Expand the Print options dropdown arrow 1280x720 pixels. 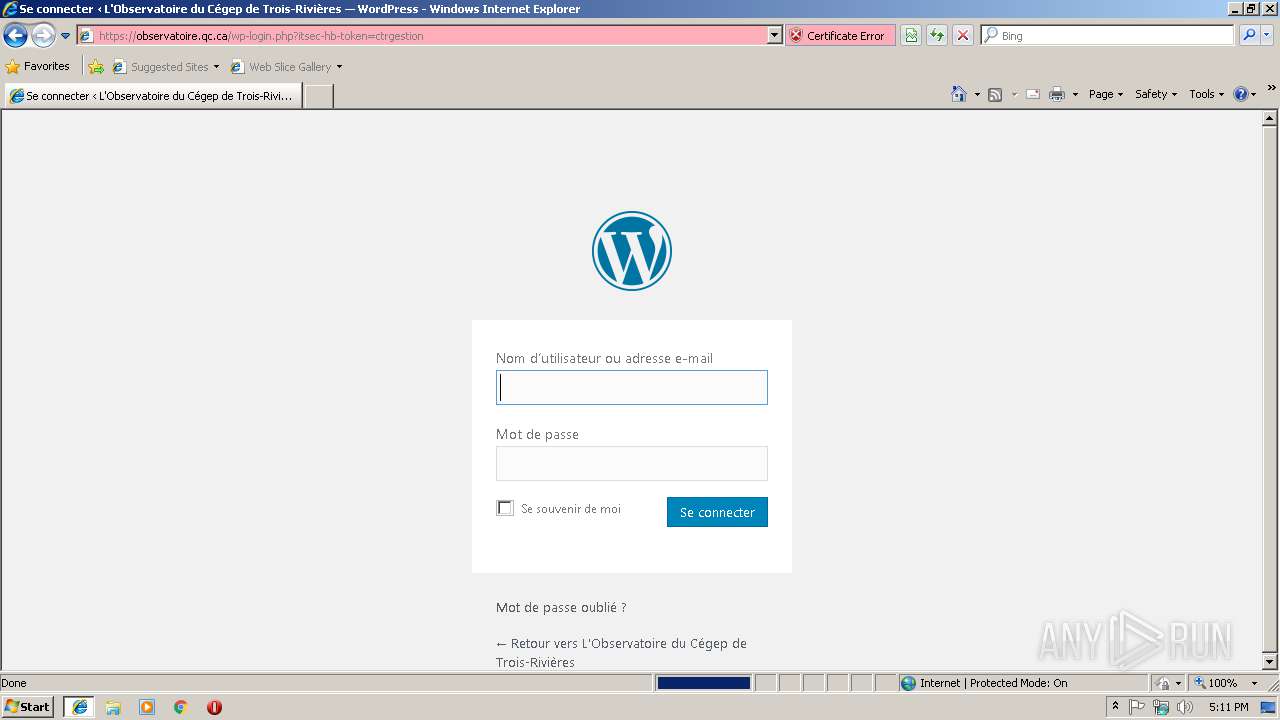1075,94
